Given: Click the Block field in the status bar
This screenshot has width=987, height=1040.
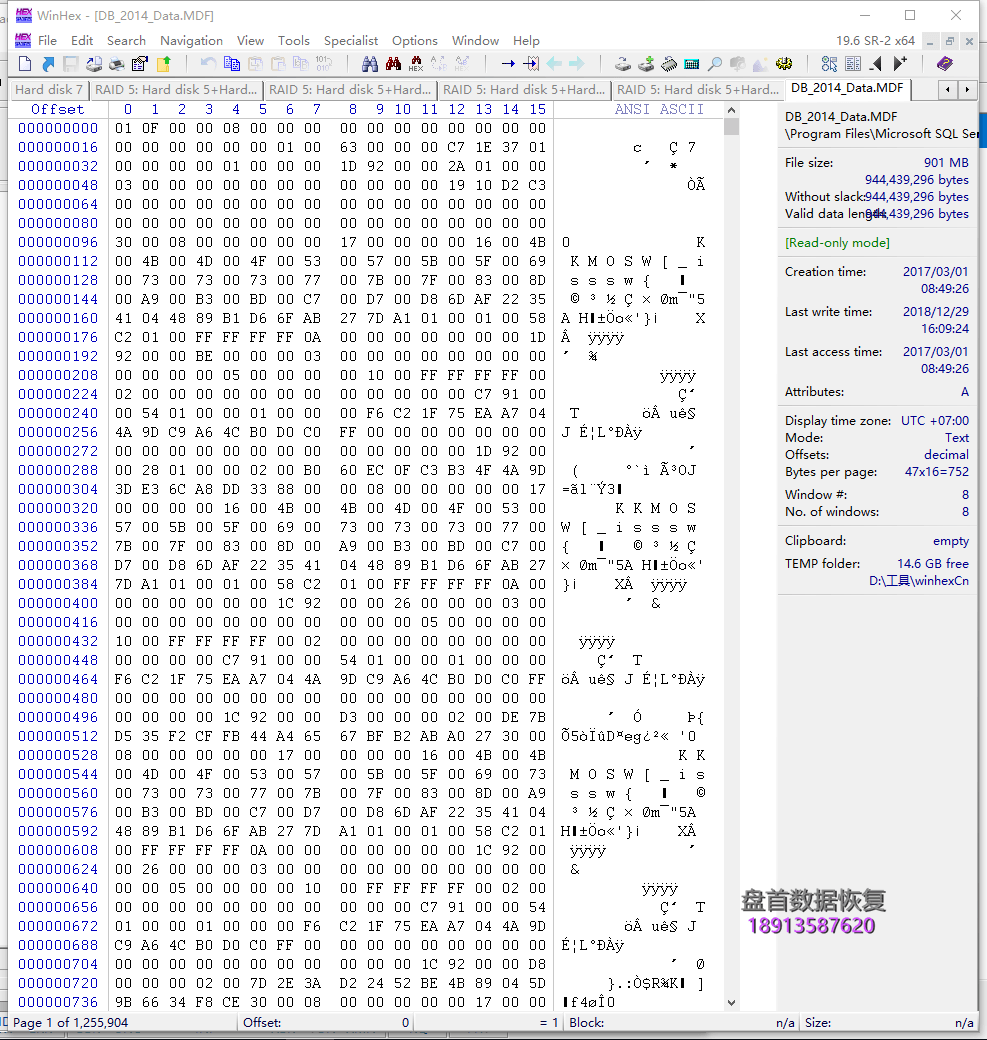Looking at the screenshot, I should click(682, 1023).
